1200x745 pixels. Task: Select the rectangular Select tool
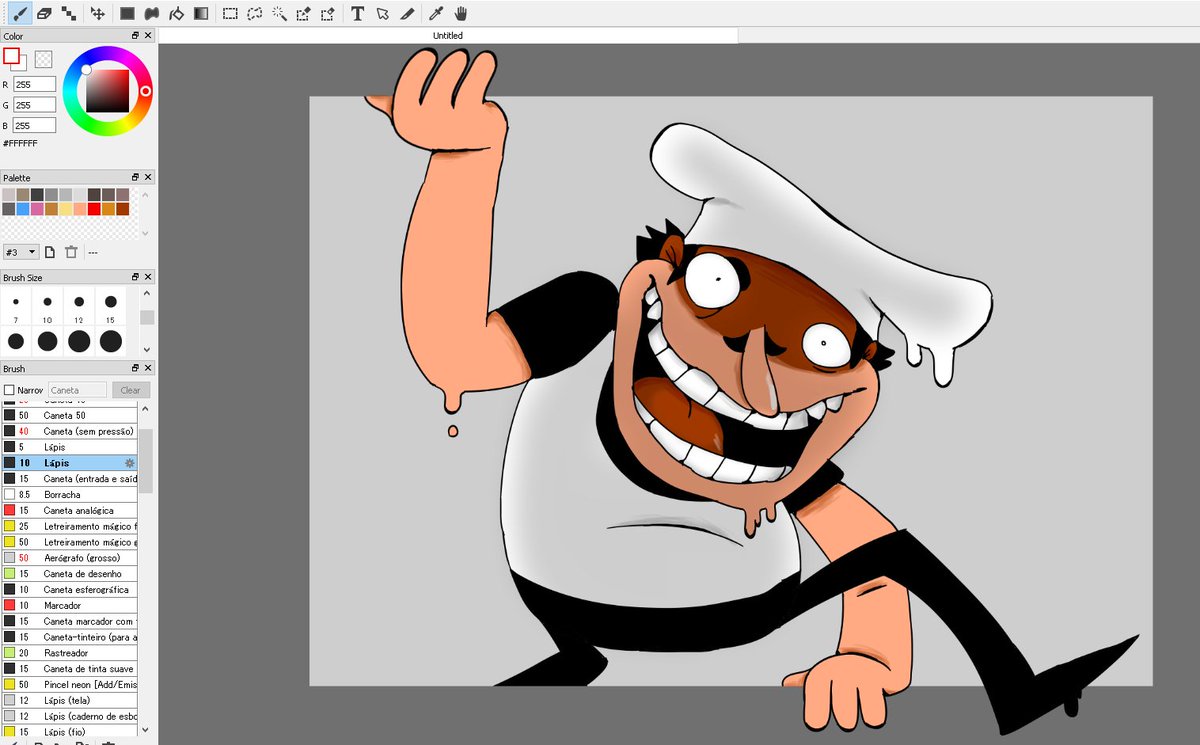pos(230,13)
